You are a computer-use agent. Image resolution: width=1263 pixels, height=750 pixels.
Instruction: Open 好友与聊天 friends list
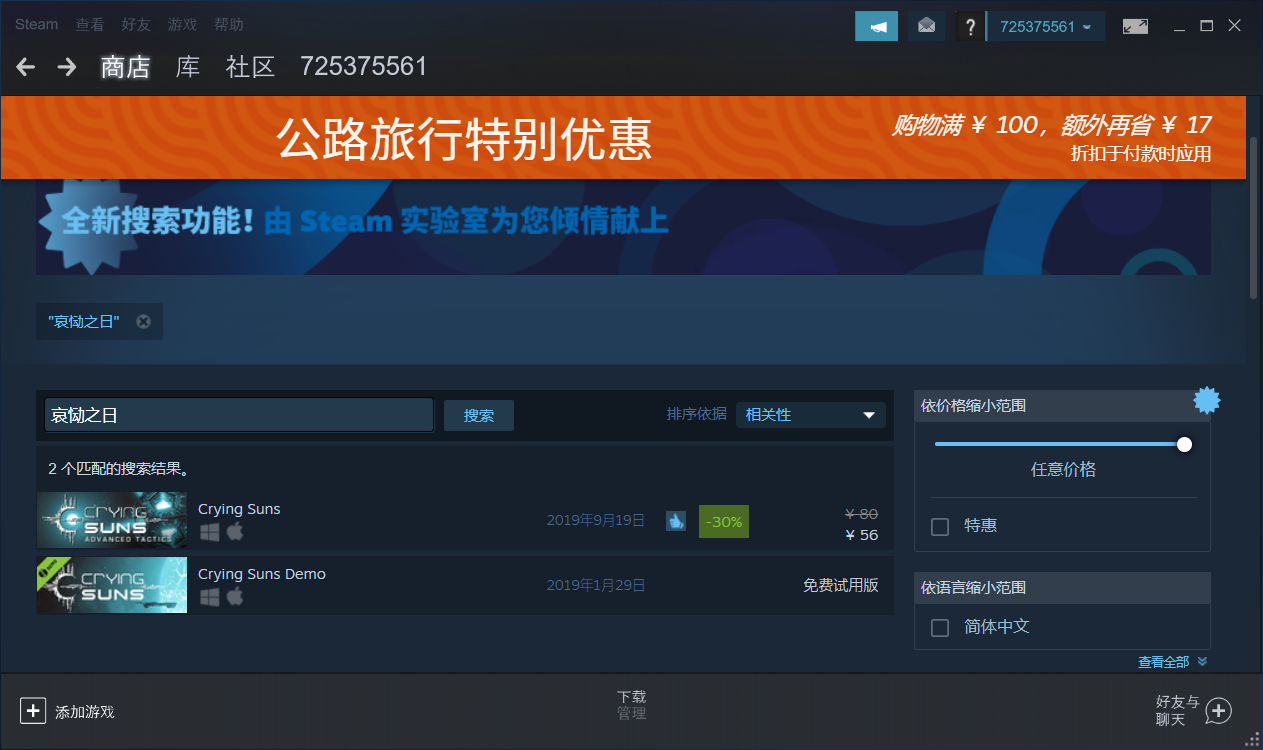click(x=1177, y=711)
